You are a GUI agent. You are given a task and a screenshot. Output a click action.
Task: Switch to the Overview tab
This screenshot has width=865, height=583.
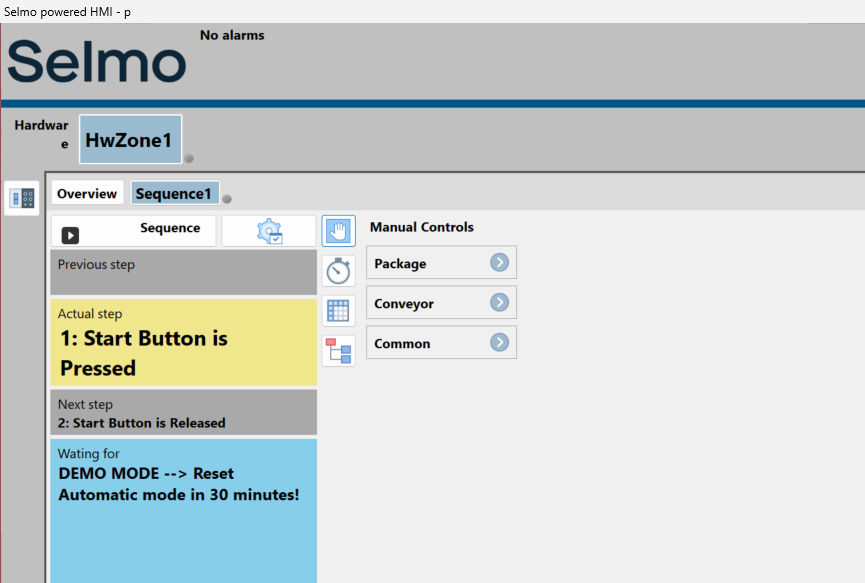pos(87,194)
